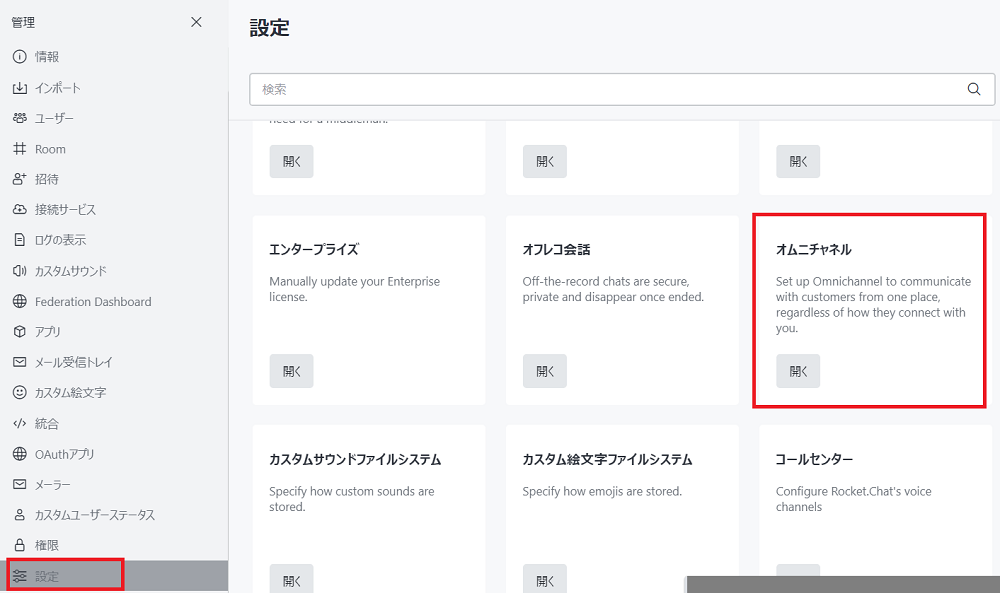Click the users icon beside ユーザー
This screenshot has height=593, width=1000.
pos(19,118)
